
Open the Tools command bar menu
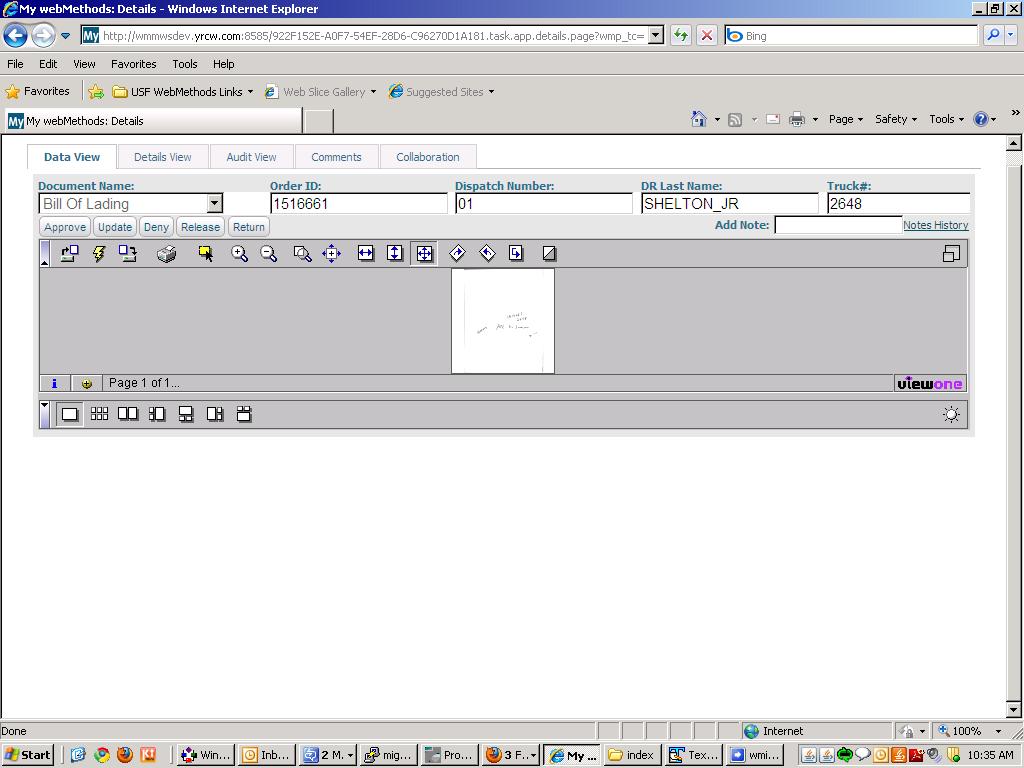[946, 119]
